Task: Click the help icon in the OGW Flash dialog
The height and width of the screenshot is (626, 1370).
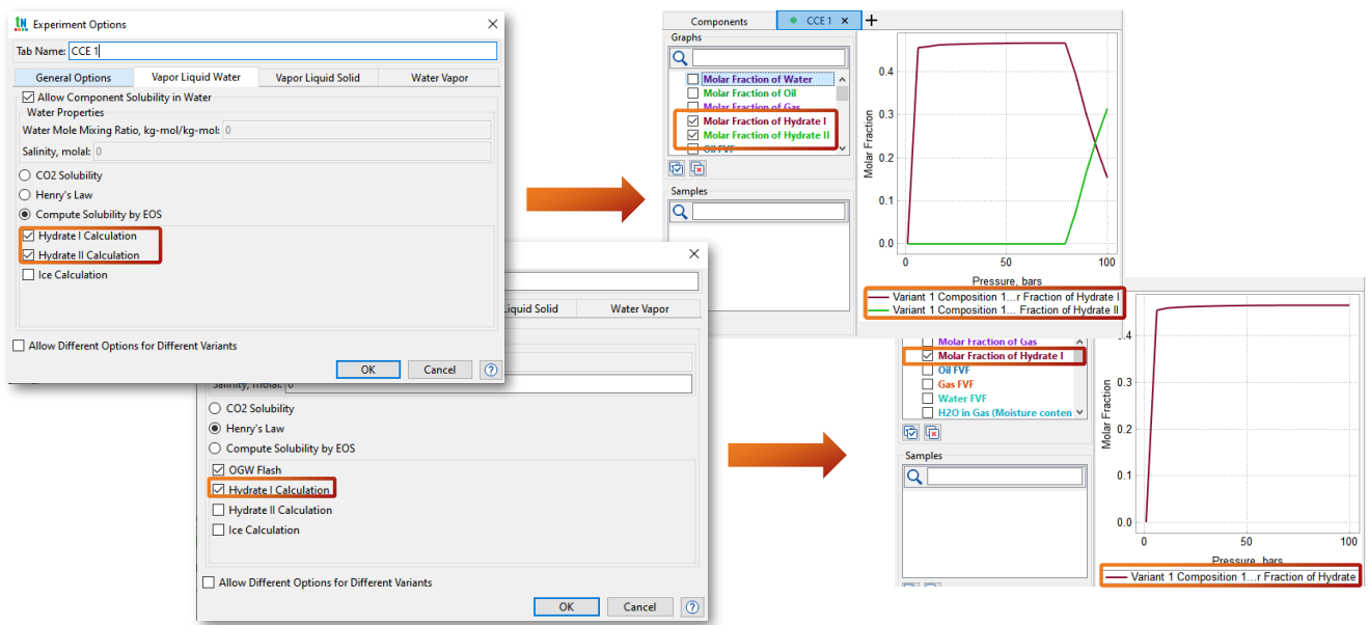Action: point(692,607)
